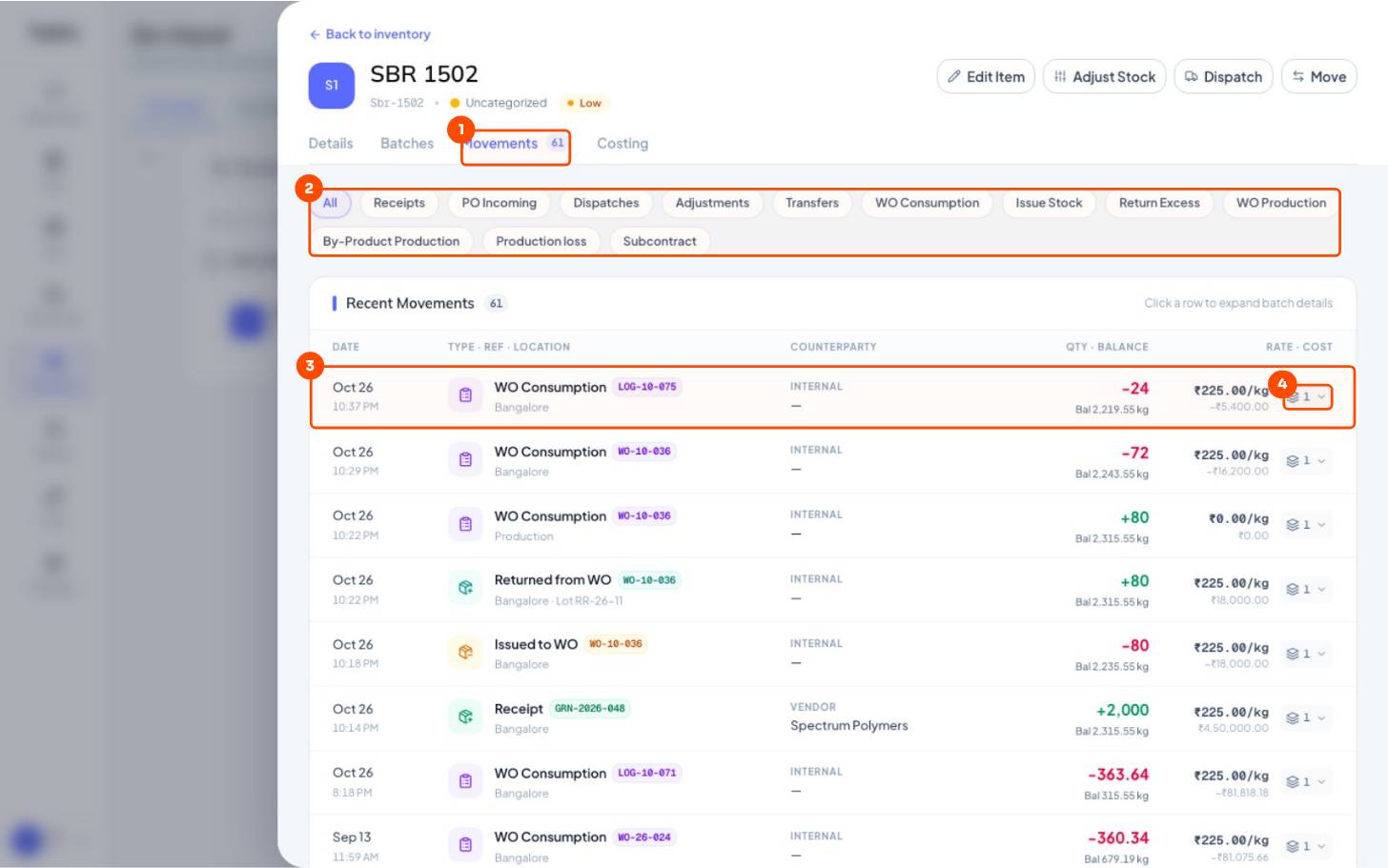Viewport: 1388px width, 868px height.
Task: Expand batches for LOG-10-071 row
Action: point(1307,782)
